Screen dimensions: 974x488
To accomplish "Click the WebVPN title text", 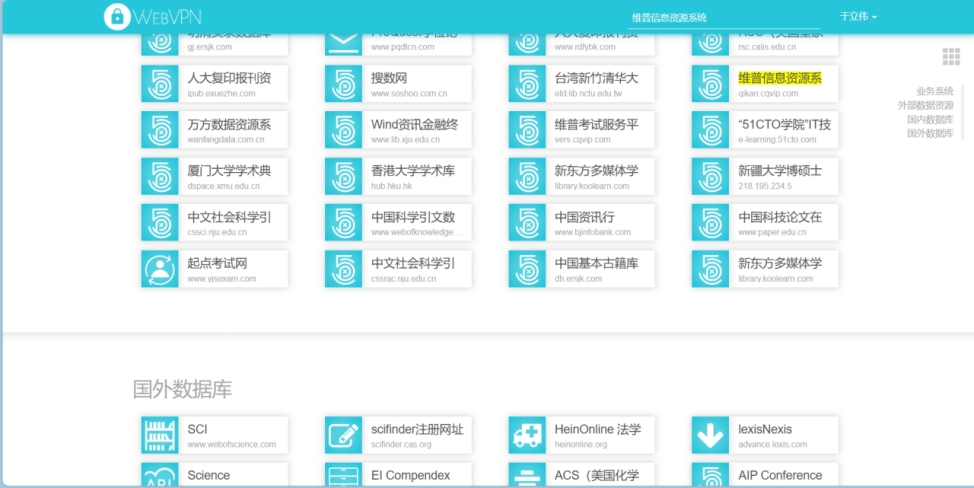I will pos(167,17).
